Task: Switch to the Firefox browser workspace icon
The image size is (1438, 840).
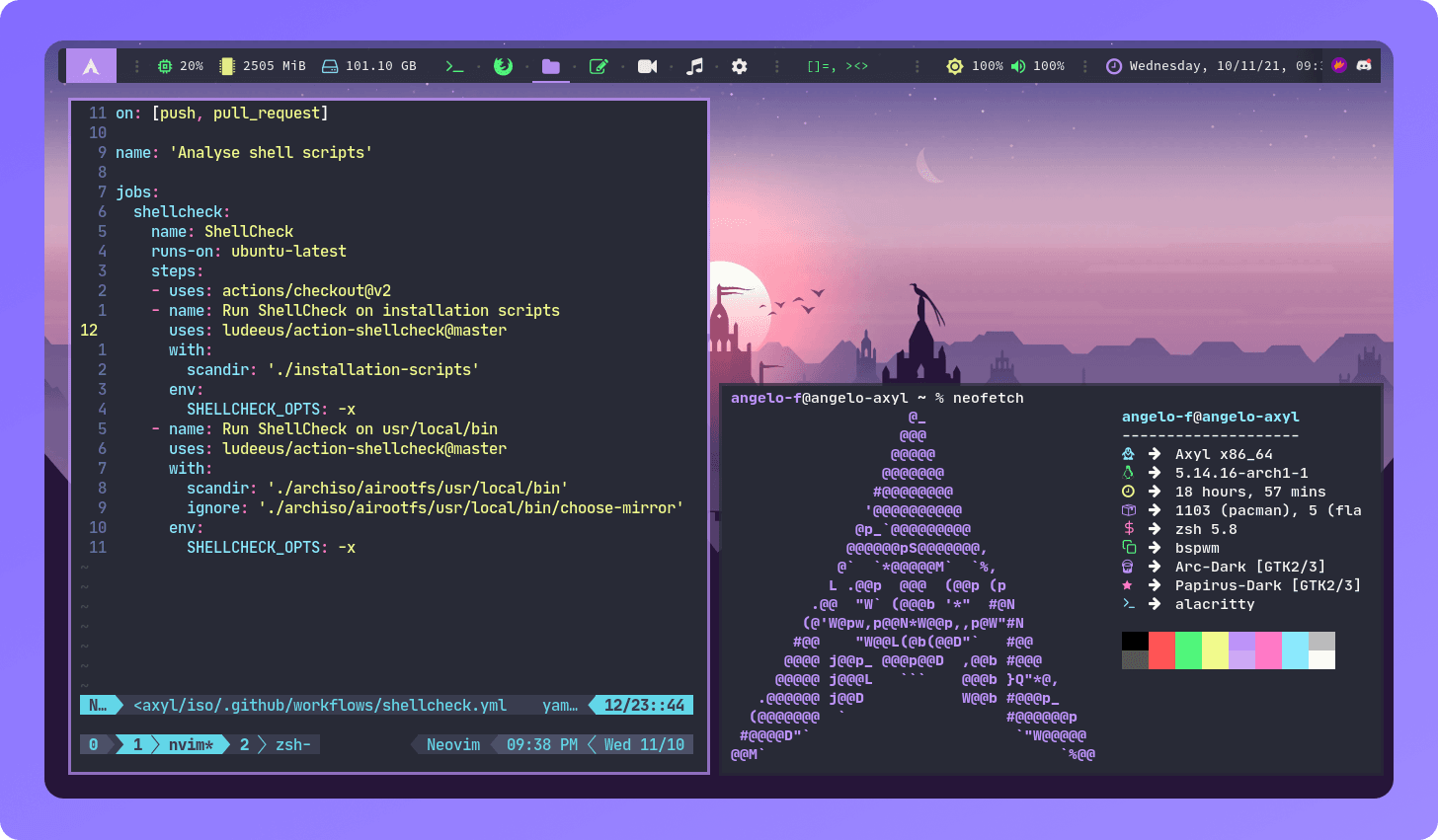Action: [x=503, y=66]
